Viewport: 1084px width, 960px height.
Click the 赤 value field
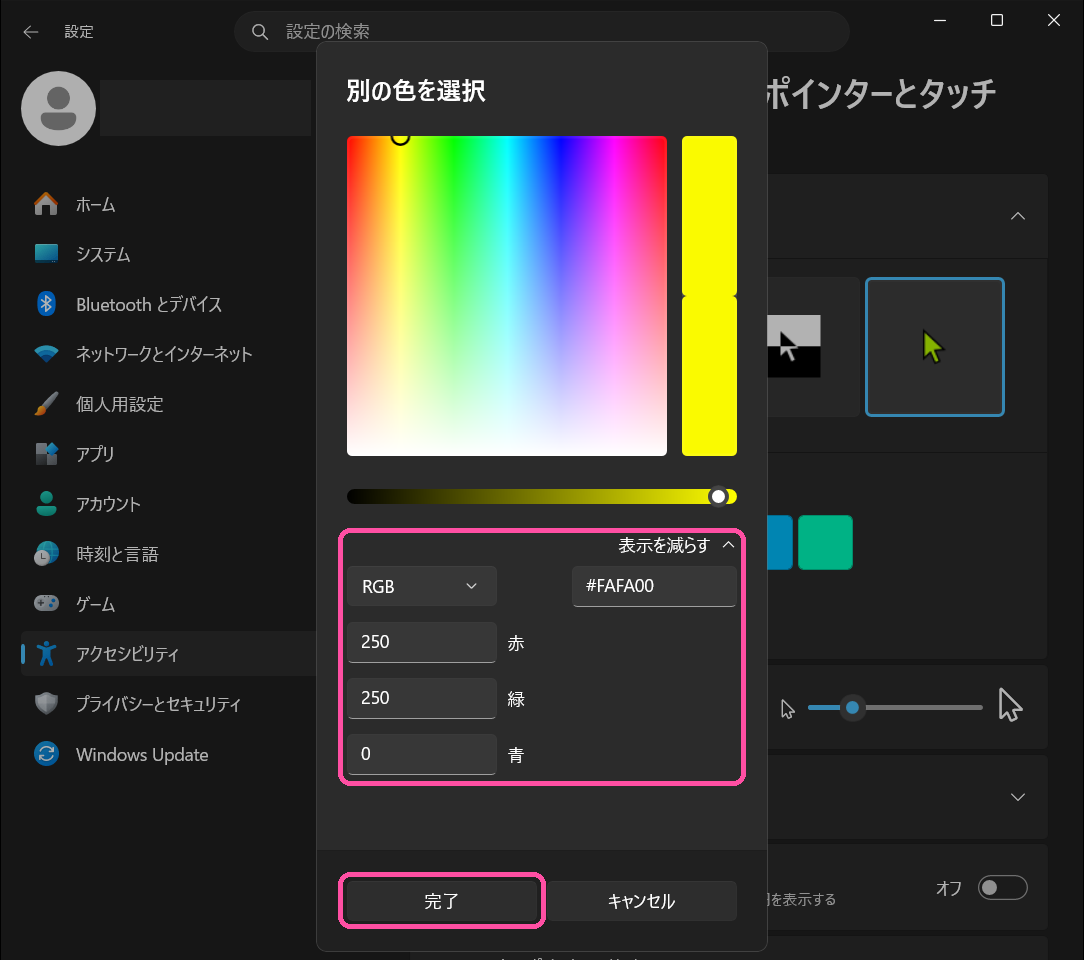click(x=422, y=642)
